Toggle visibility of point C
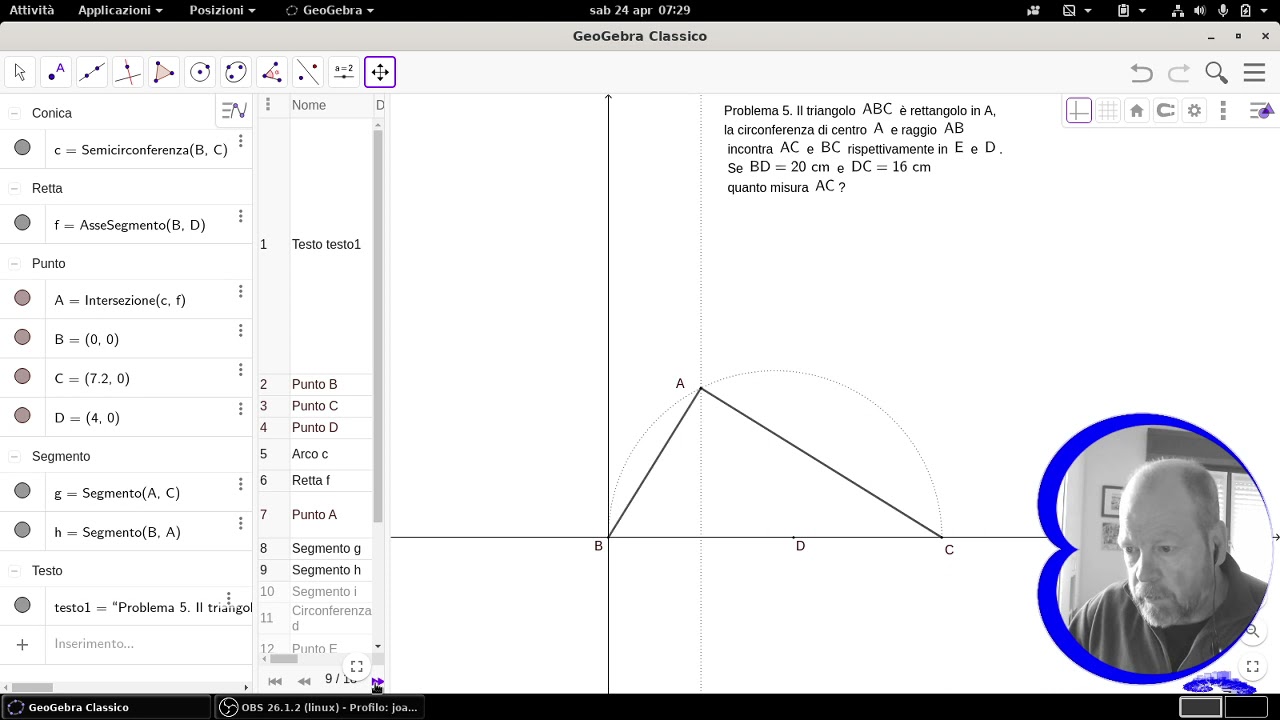This screenshot has width=1280, height=720. click(22, 376)
